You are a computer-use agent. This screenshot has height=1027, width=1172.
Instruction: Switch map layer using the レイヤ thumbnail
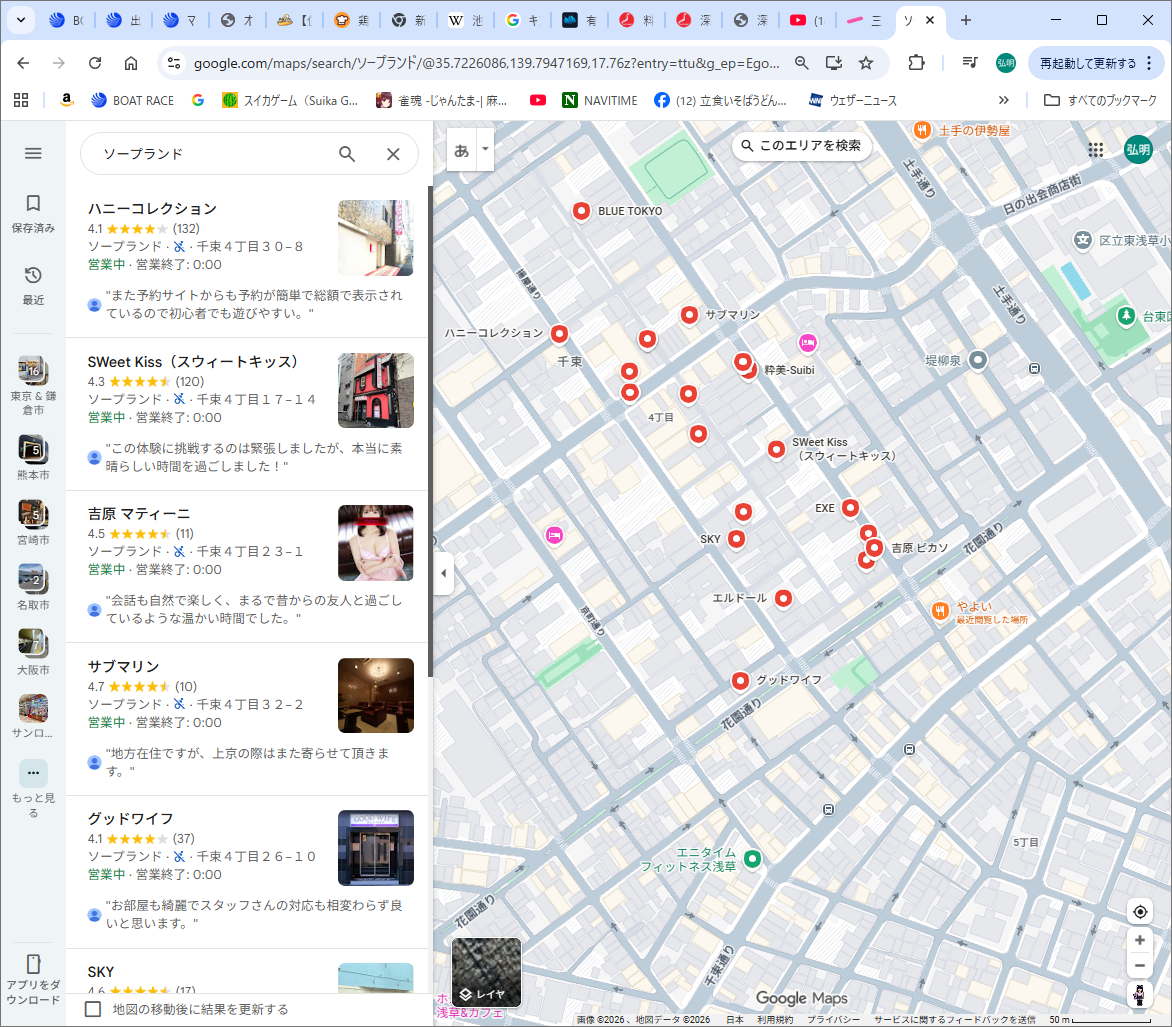pos(486,972)
